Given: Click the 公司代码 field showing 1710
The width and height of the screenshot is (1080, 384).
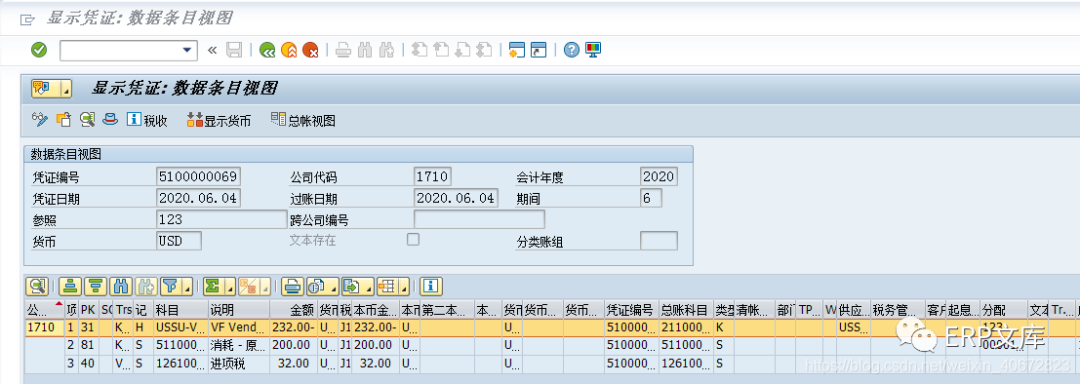Looking at the screenshot, I should 432,177.
